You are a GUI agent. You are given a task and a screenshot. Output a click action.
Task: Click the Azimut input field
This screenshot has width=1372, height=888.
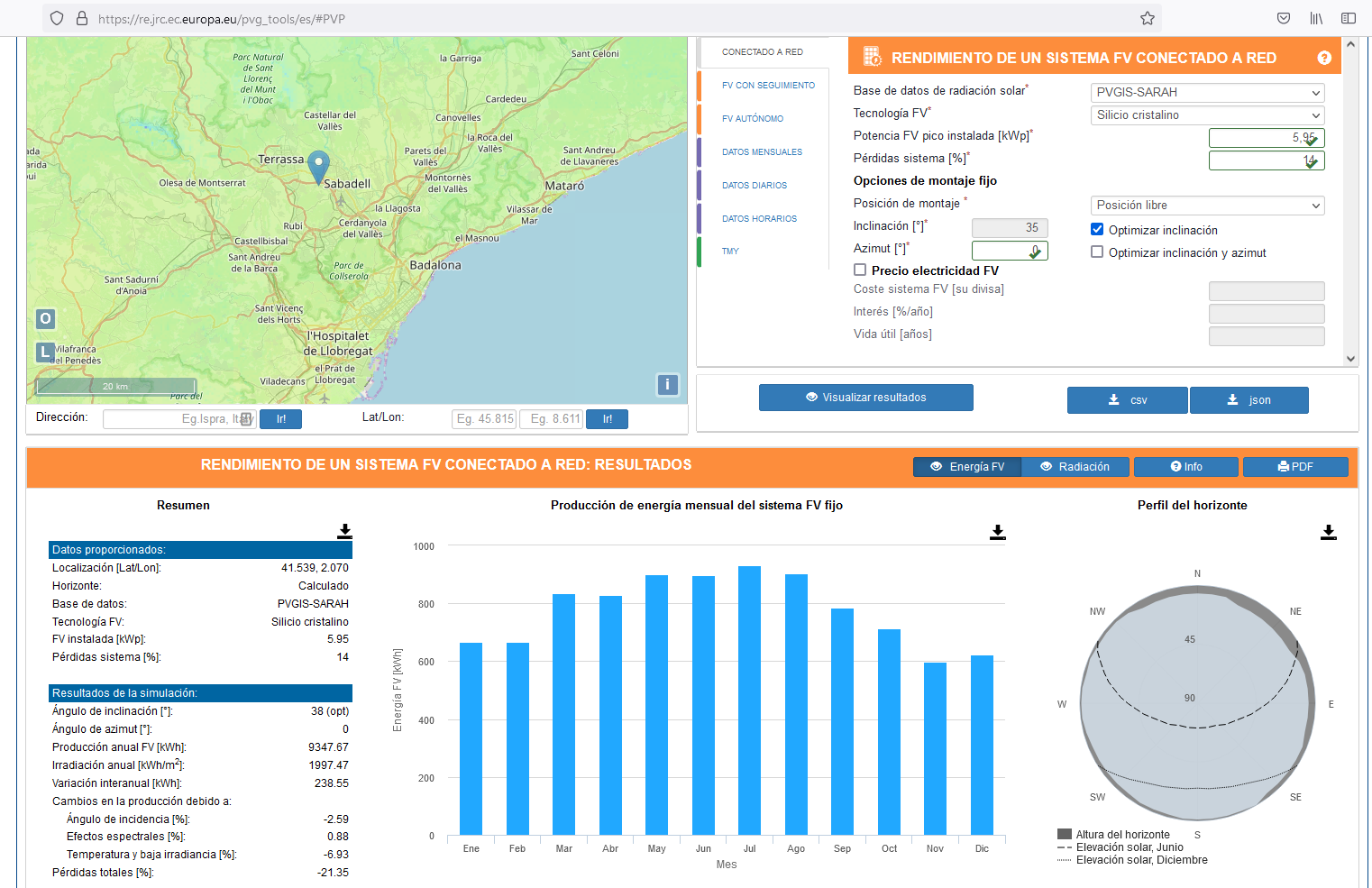point(1010,250)
